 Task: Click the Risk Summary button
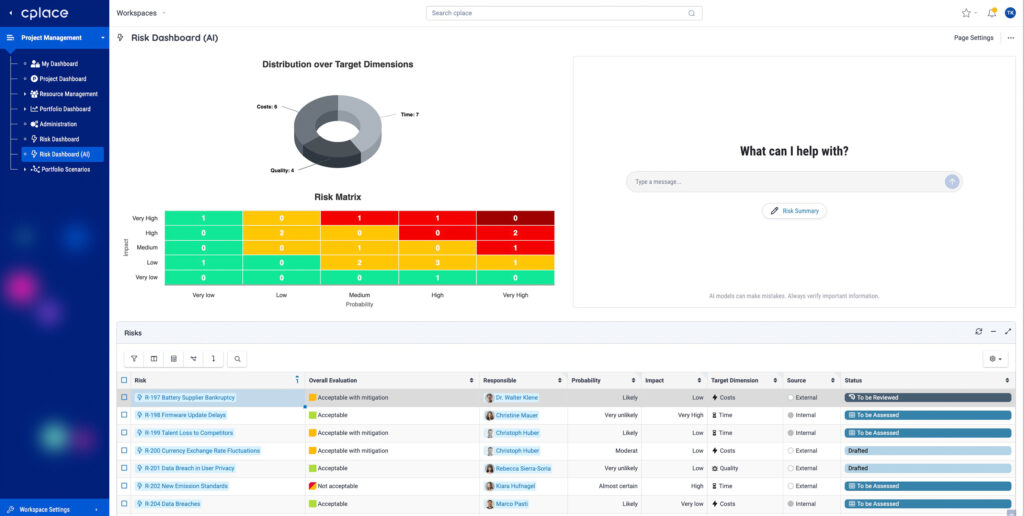(794, 211)
